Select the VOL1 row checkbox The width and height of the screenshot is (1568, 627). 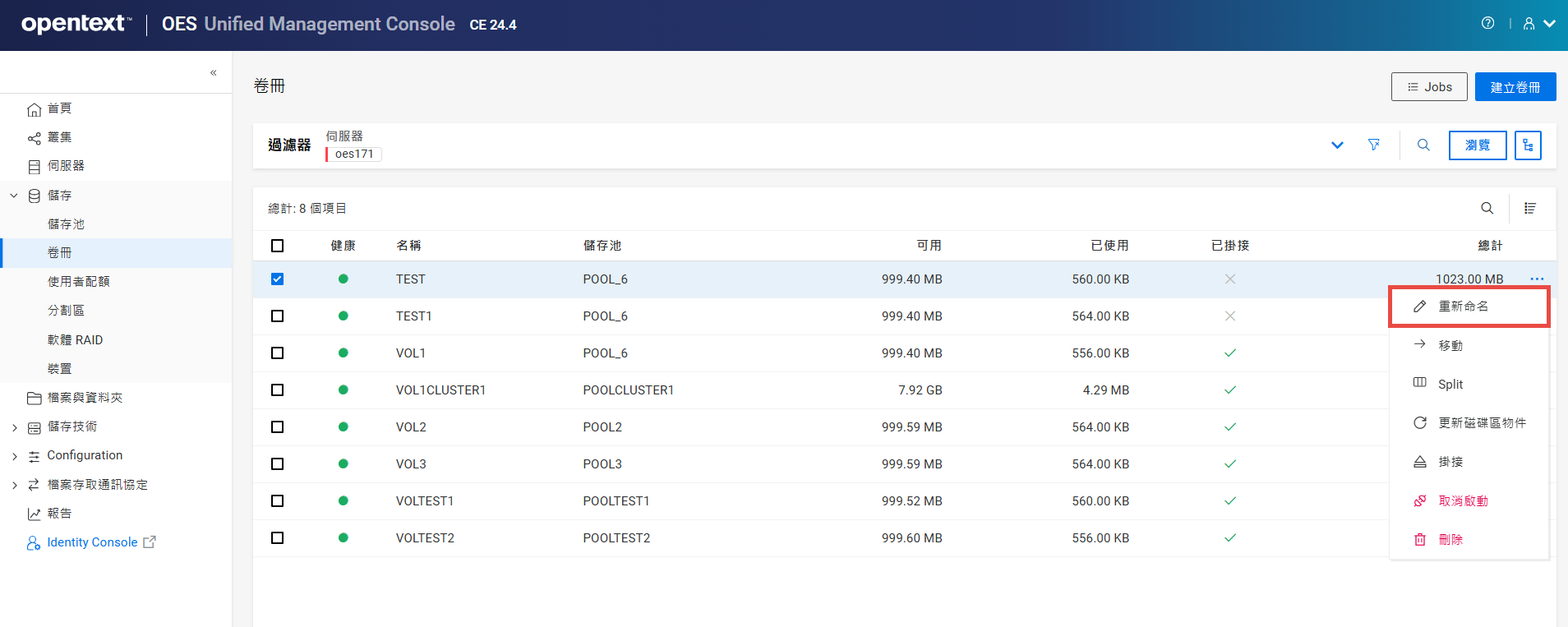tap(277, 353)
